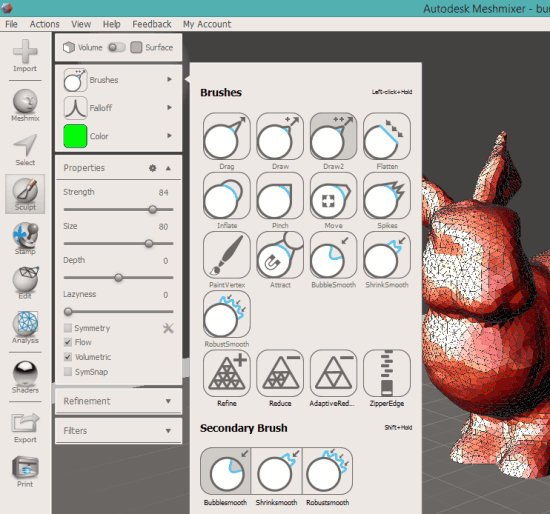Open the Stamp tool
Viewport: 550px width, 514px height.
(x=25, y=238)
